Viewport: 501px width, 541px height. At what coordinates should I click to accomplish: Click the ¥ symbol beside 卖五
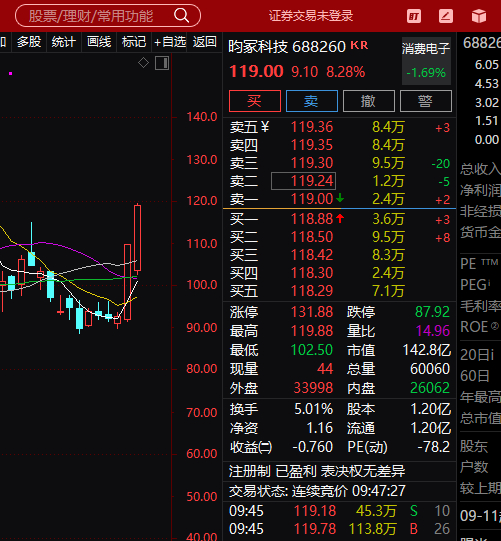(265, 127)
